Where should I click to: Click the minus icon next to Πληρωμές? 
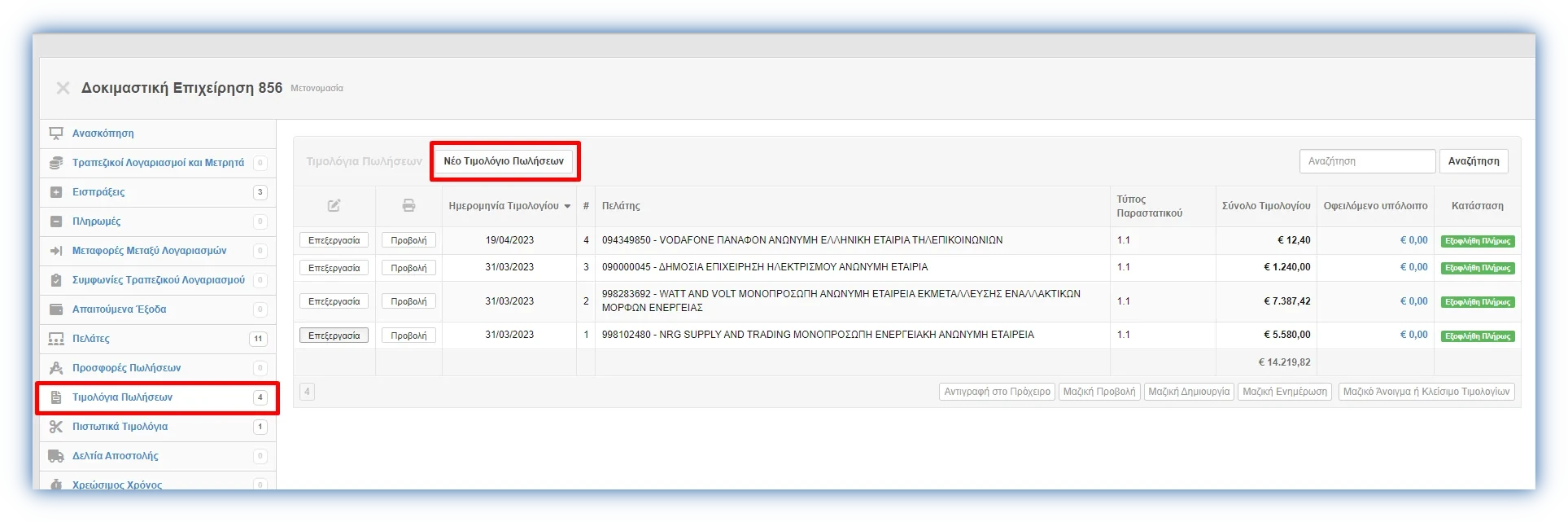coord(56,222)
